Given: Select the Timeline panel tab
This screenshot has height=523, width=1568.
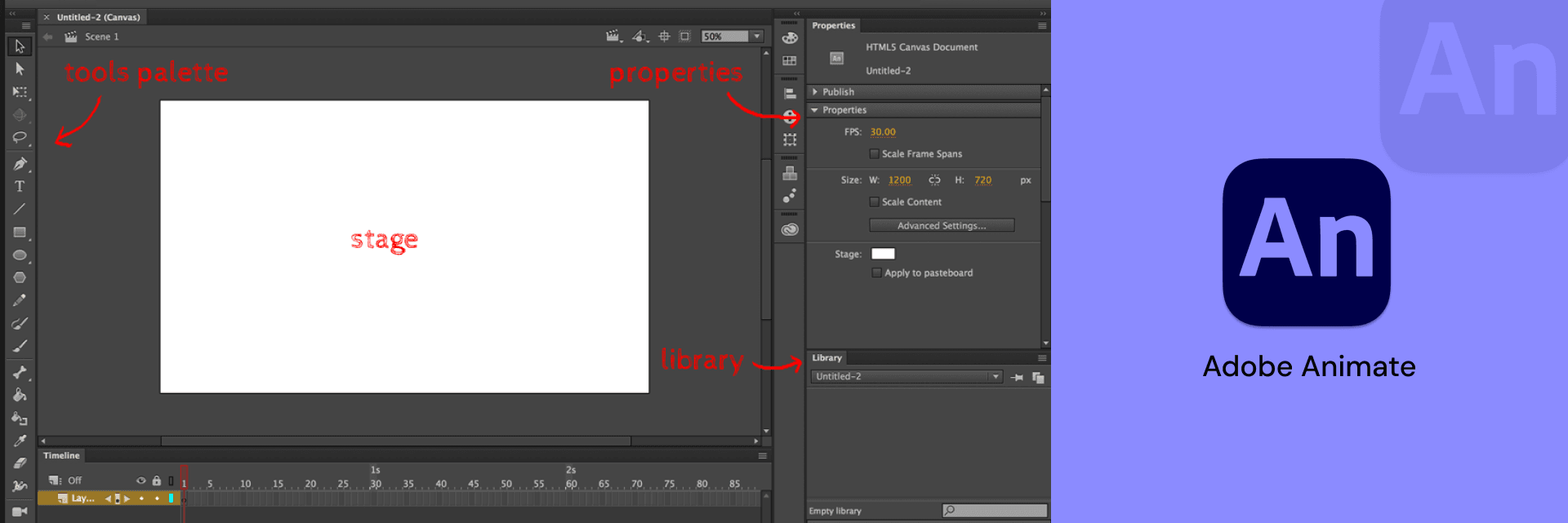Looking at the screenshot, I should (x=61, y=456).
